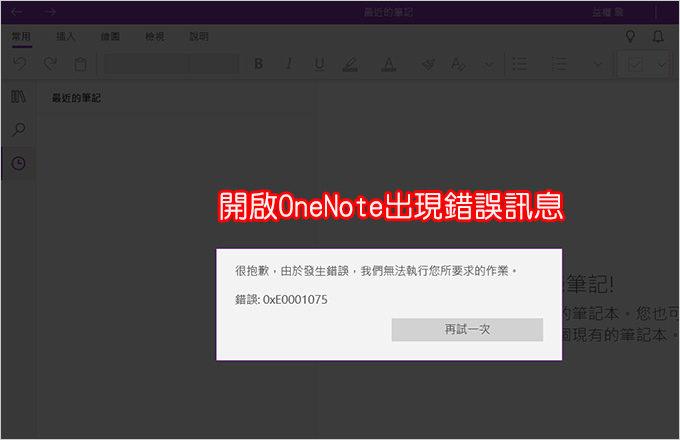Click the 再試一次 retry button
Screen dimensions: 680x440
(x=467, y=329)
